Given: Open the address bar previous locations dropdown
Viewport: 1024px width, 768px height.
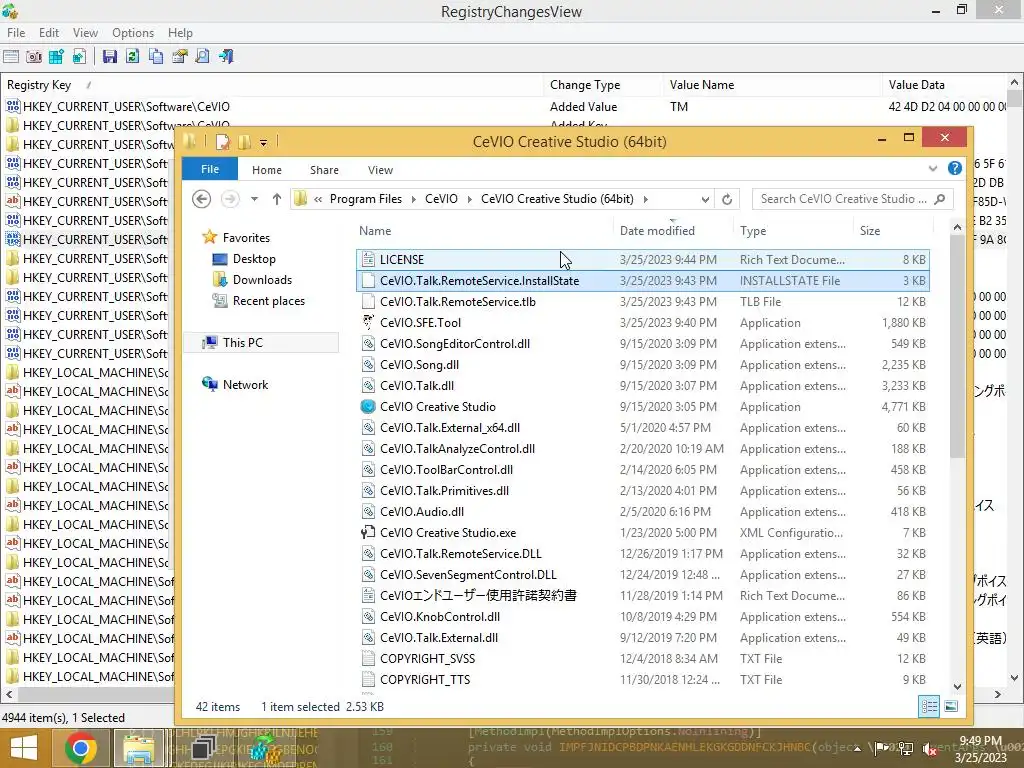Looking at the screenshot, I should [705, 200].
